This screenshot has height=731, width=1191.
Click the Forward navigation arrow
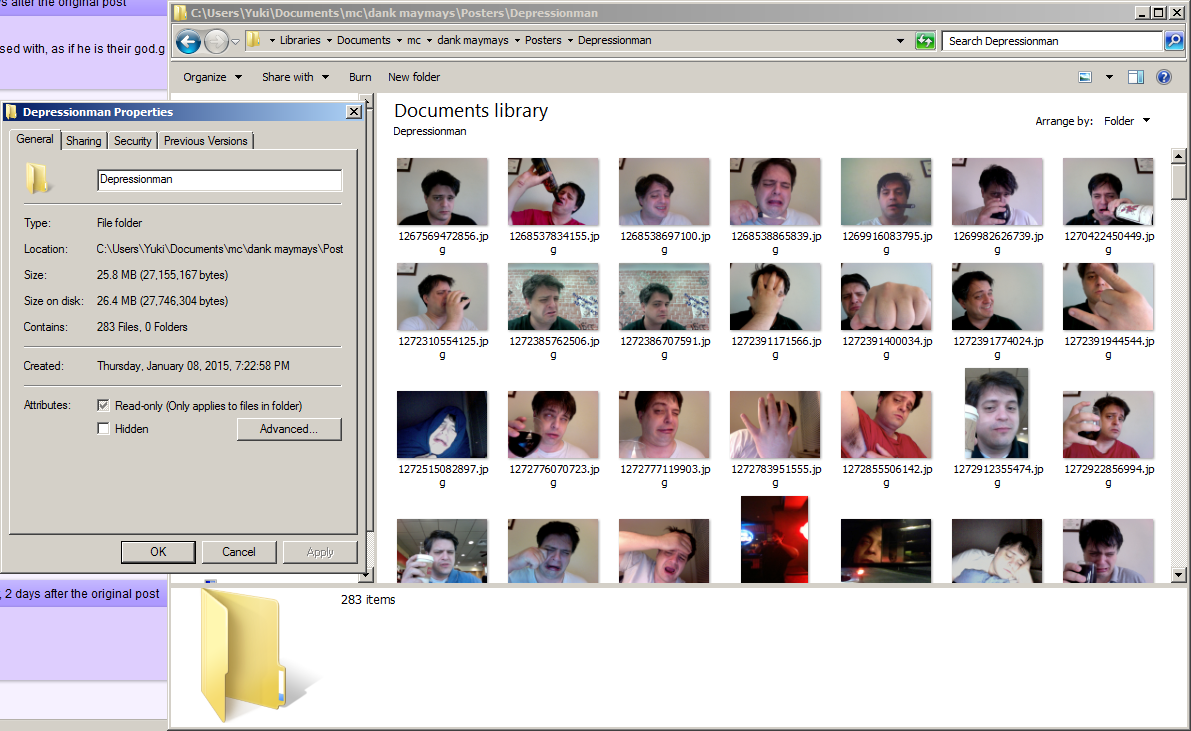point(216,41)
